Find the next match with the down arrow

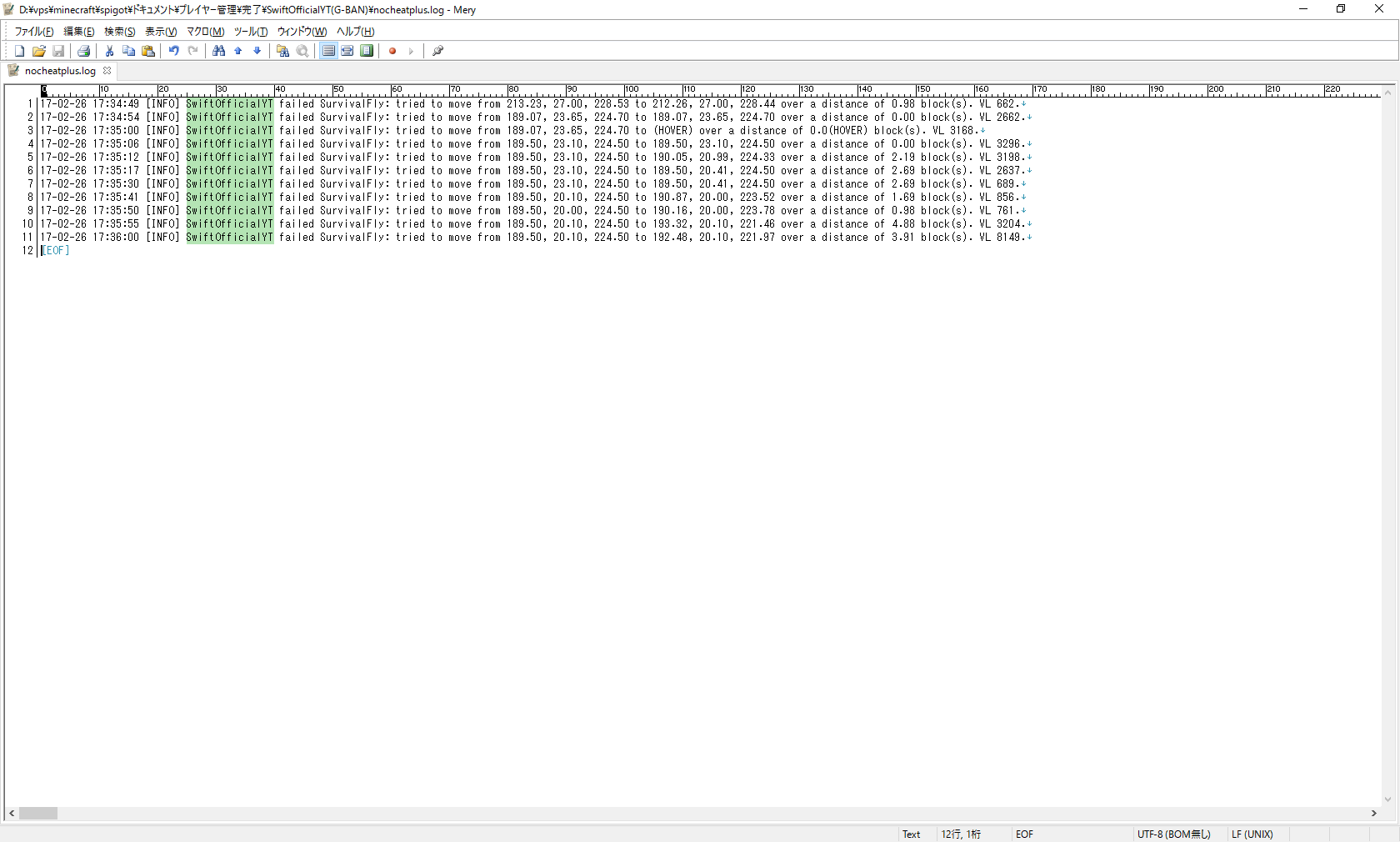click(x=257, y=51)
